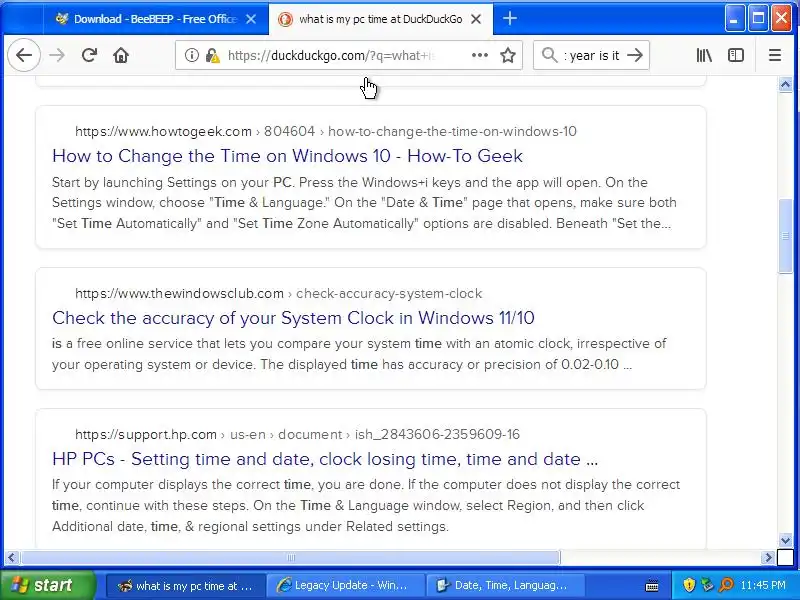The height and width of the screenshot is (600, 800).
Task: Click the forward navigation arrow
Action: 57,55
